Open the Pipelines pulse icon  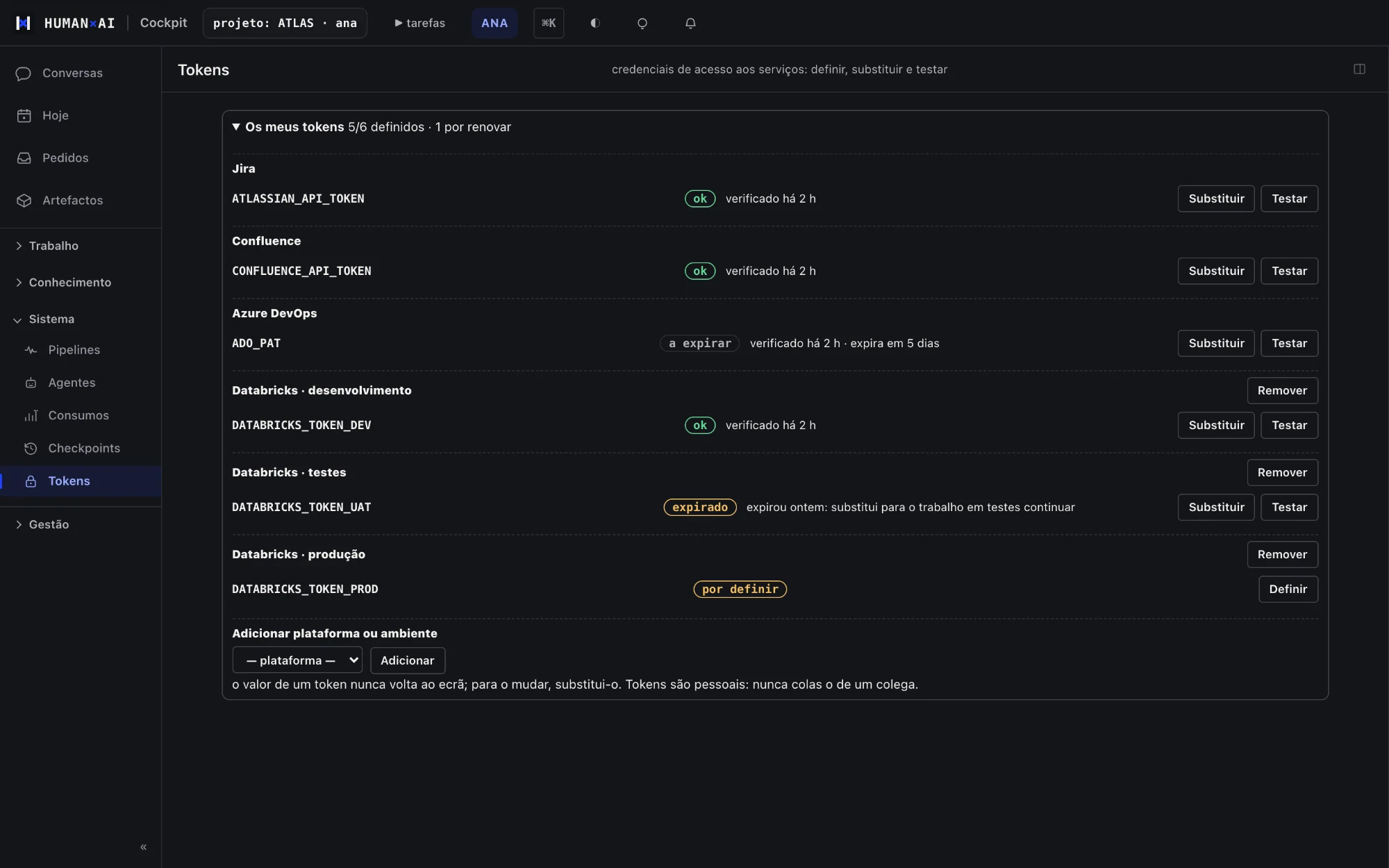[31, 350]
